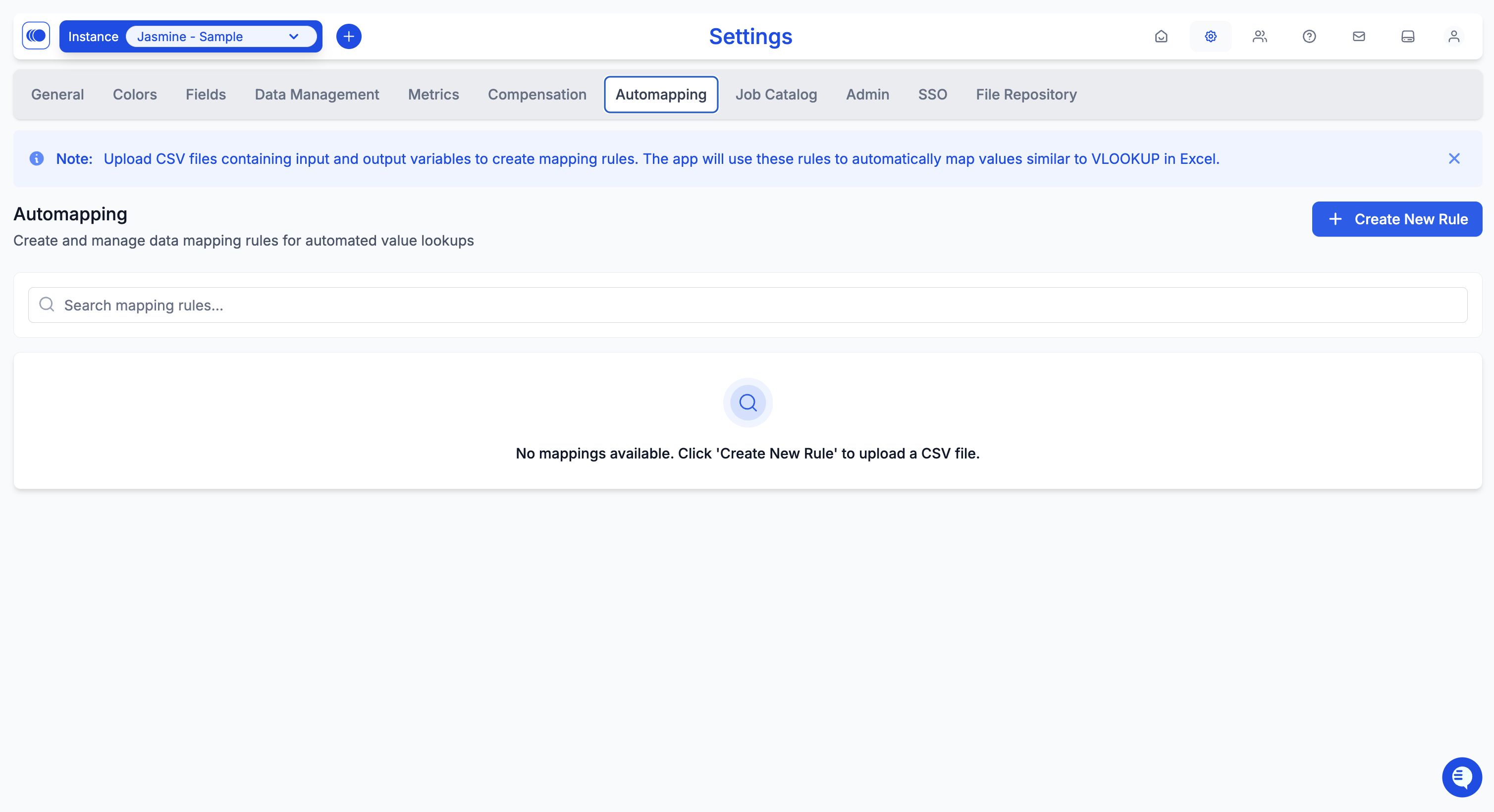Switch to the SSO tab
Viewport: 1494px width, 812px height.
click(932, 95)
